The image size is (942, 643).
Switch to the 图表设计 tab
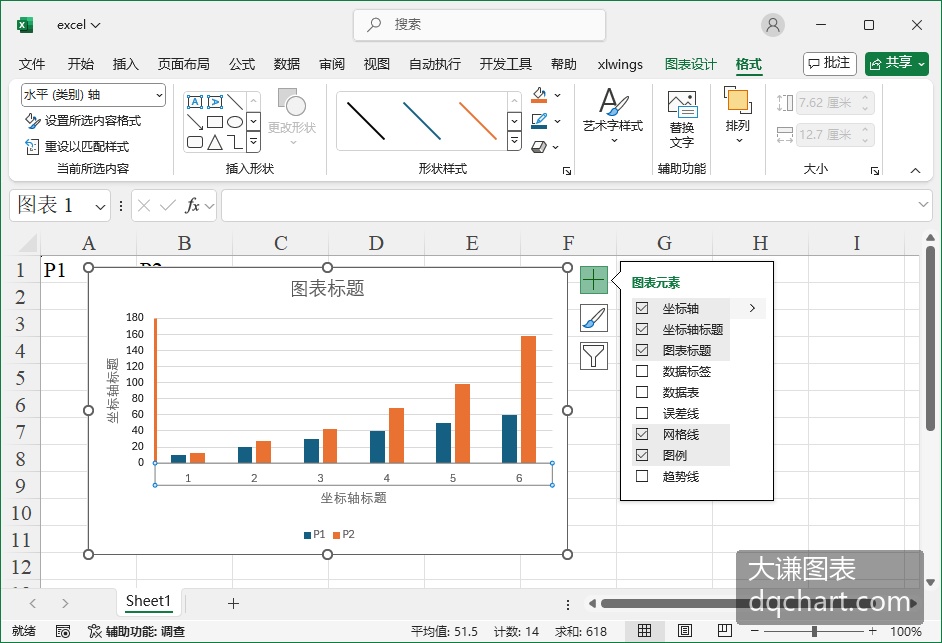click(x=690, y=64)
